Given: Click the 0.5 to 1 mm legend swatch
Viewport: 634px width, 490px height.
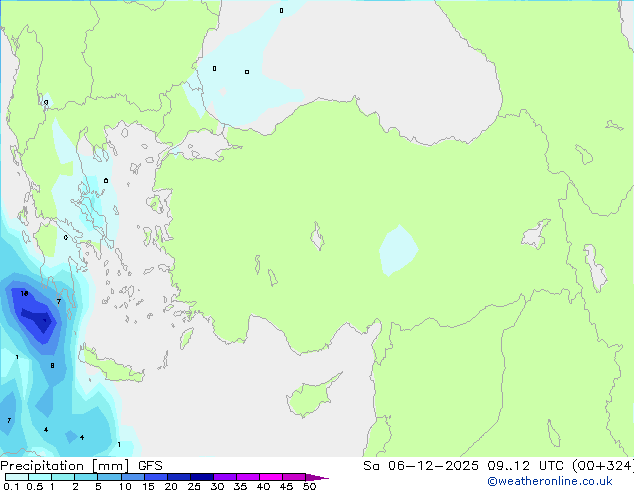Looking at the screenshot, I should [40, 477].
